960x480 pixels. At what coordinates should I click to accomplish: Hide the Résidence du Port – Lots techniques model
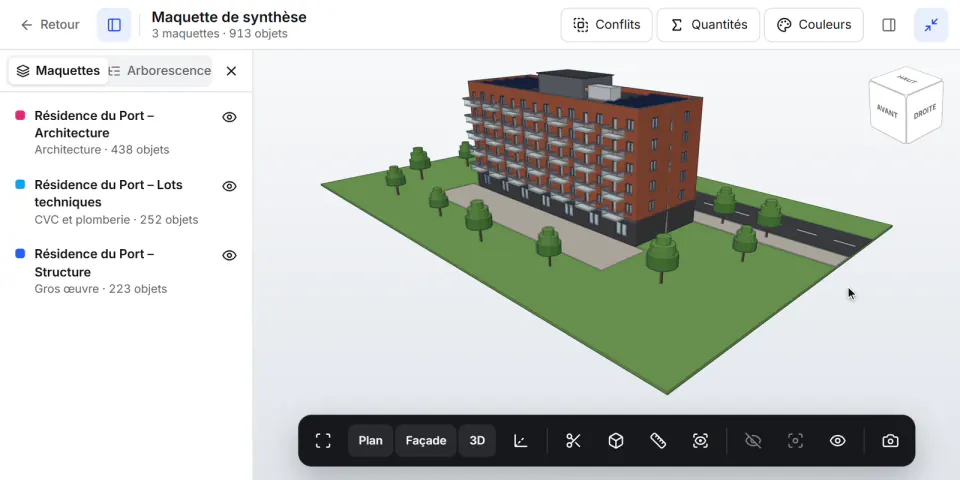229,186
